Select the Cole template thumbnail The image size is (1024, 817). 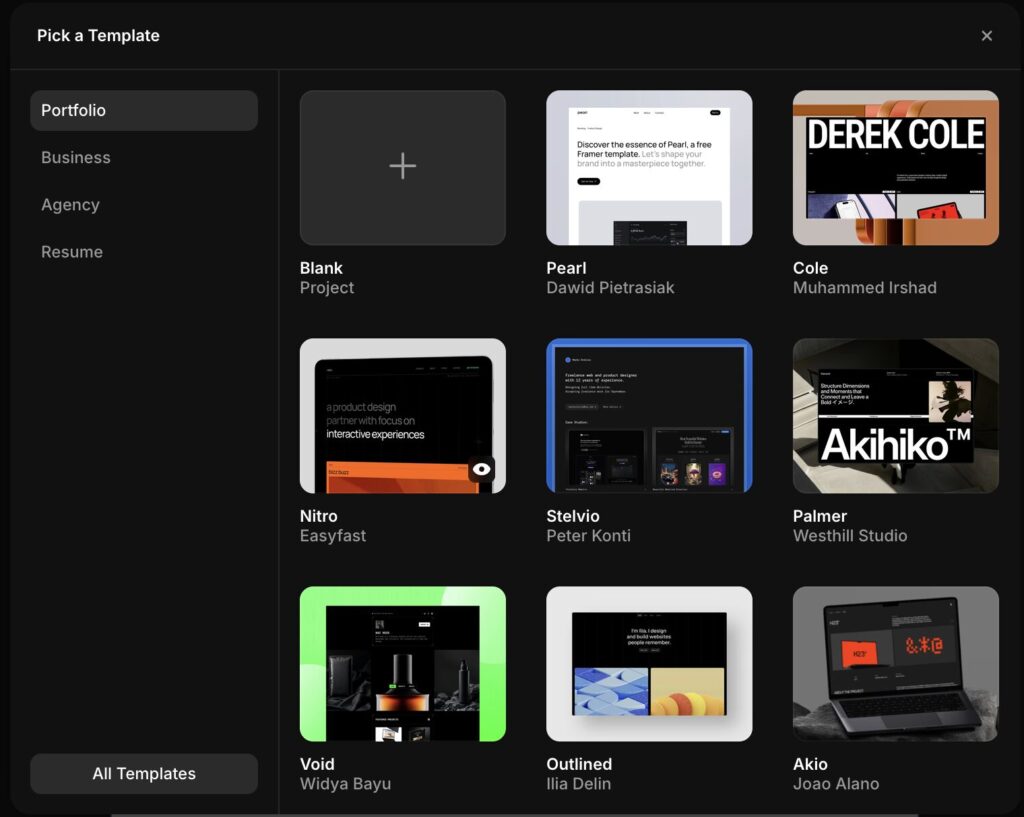895,167
